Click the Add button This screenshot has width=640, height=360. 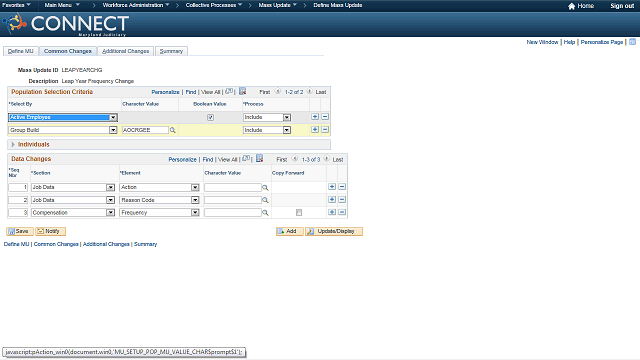[289, 231]
